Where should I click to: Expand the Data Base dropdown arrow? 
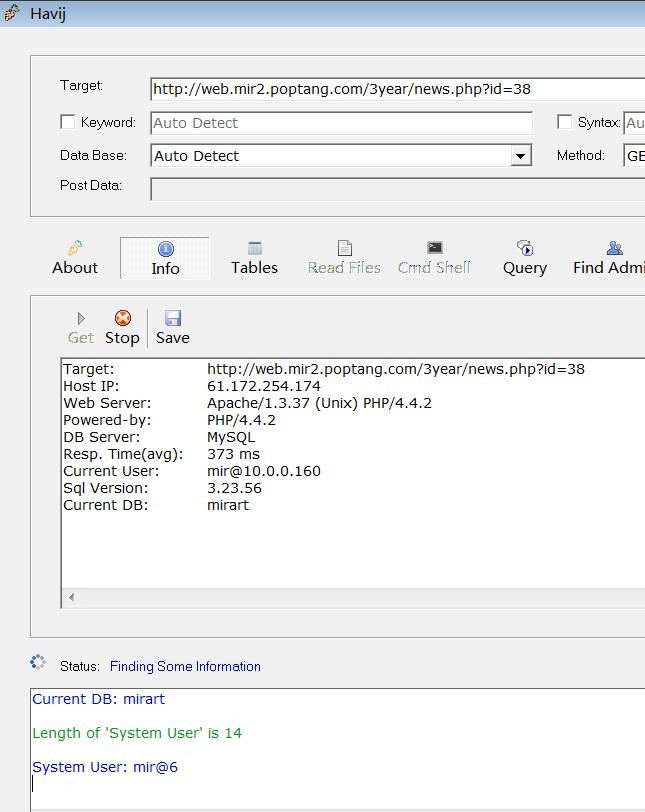pos(521,155)
